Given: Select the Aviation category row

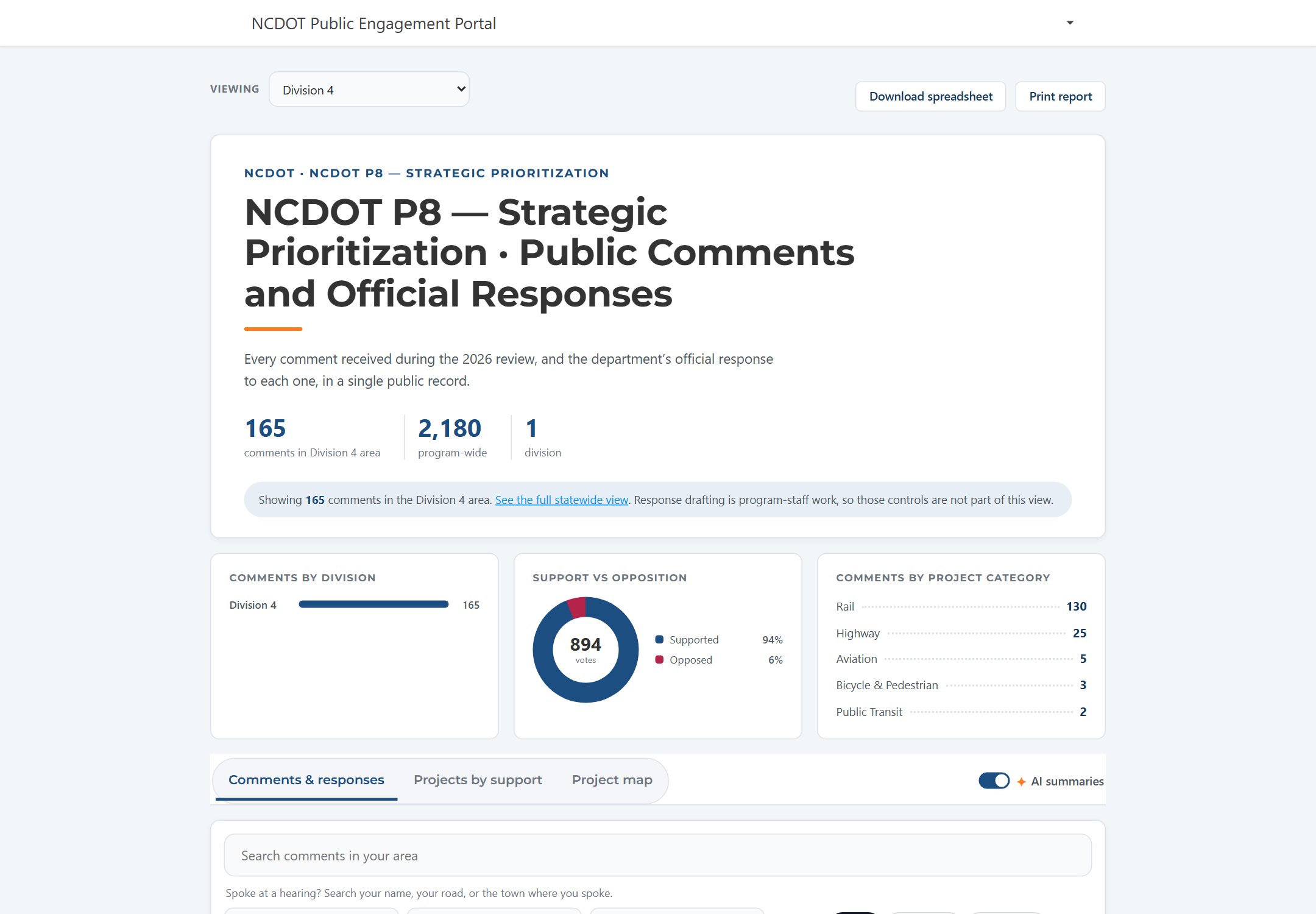Looking at the screenshot, I should (x=961, y=659).
